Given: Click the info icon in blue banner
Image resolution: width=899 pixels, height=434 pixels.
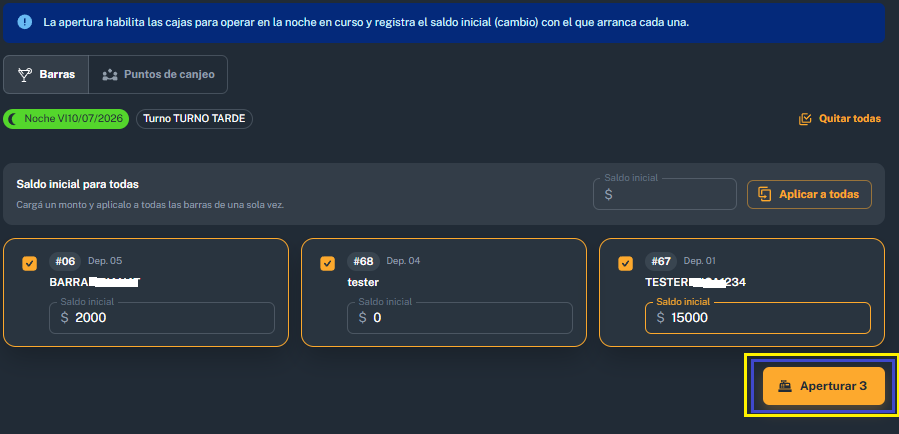Looking at the screenshot, I should [25, 22].
